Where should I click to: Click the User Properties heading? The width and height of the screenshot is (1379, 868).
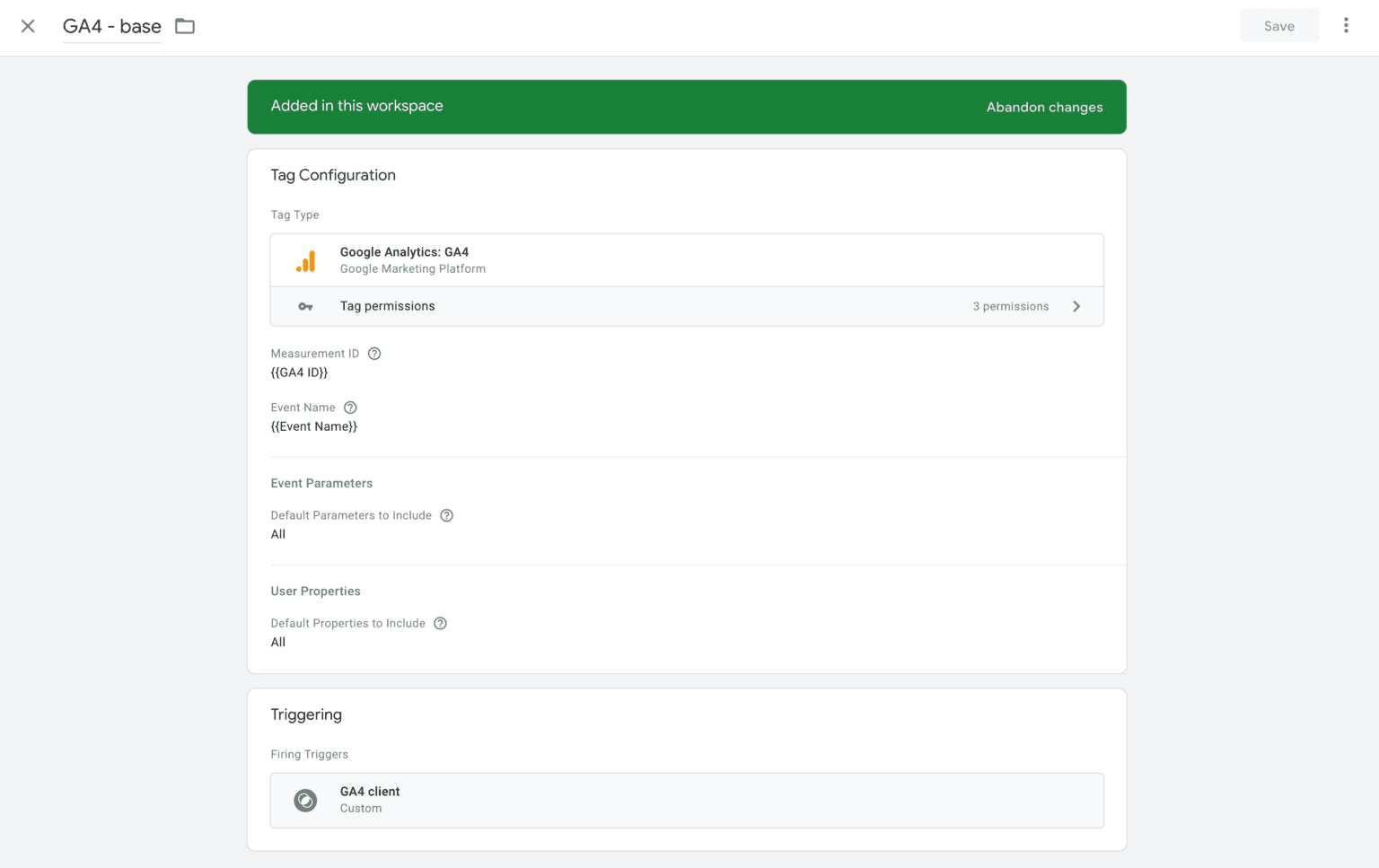pyautogui.click(x=315, y=592)
